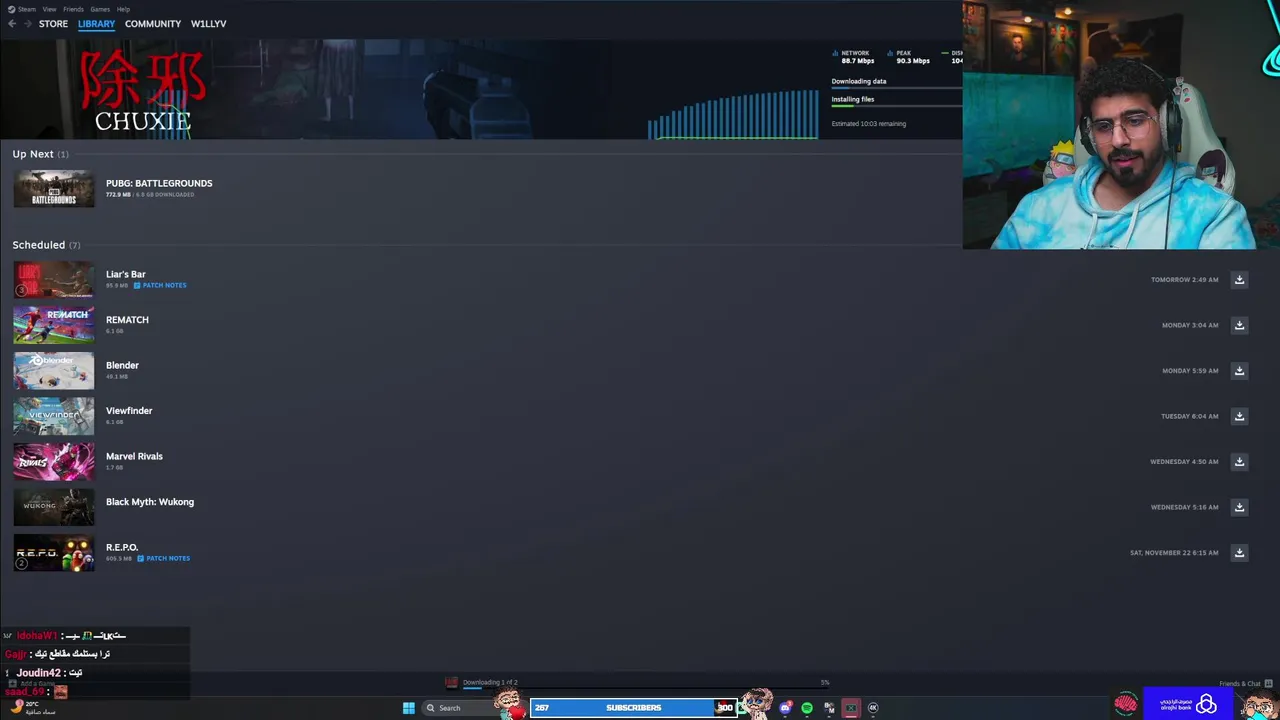Click the Black Myth: Wukong title
The width and height of the screenshot is (1280, 720).
point(150,502)
